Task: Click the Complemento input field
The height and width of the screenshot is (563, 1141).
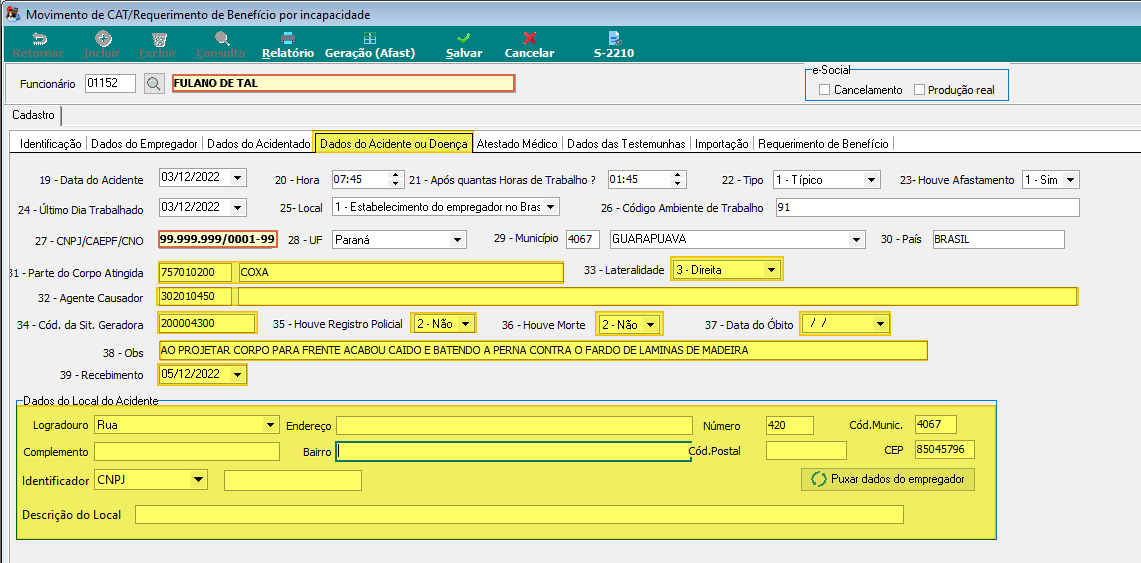Action: tap(187, 452)
